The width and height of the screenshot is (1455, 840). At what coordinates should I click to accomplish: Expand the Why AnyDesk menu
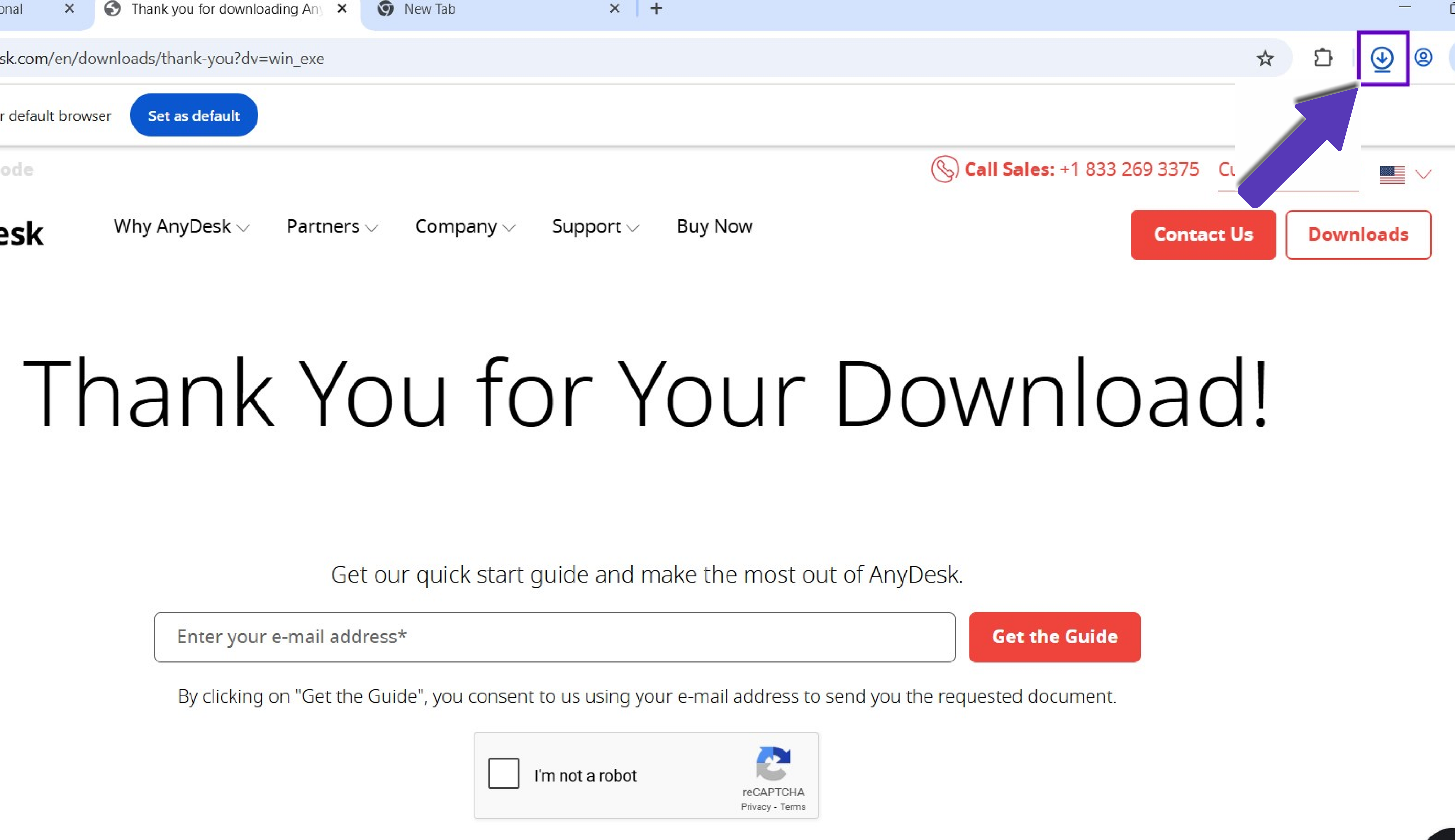(x=182, y=226)
